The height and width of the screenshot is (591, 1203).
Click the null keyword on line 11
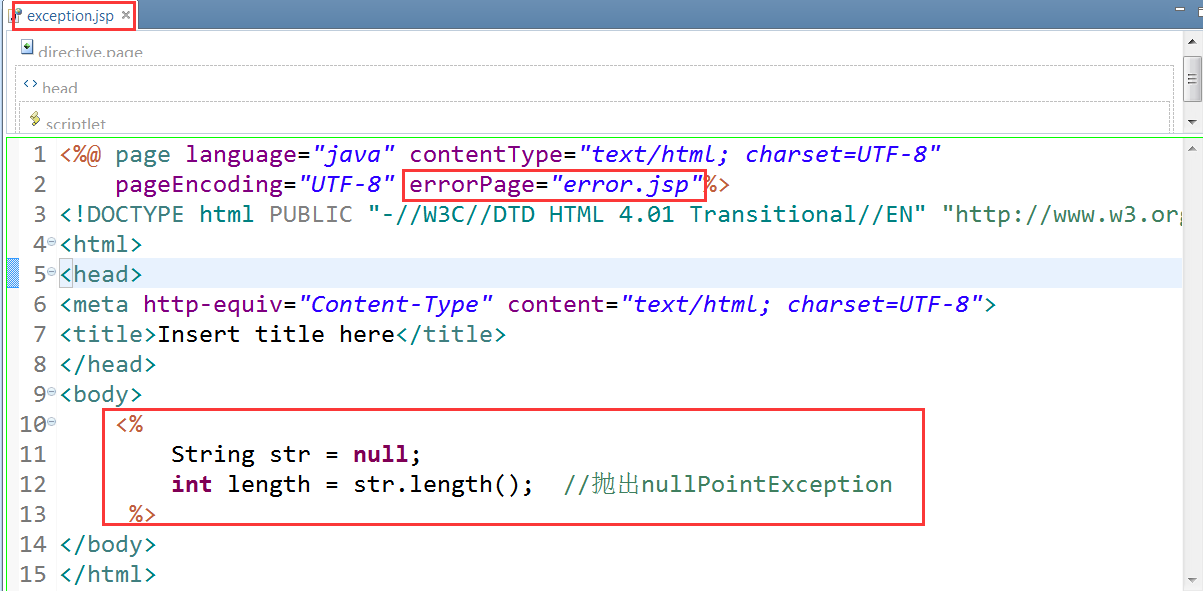pyautogui.click(x=381, y=455)
